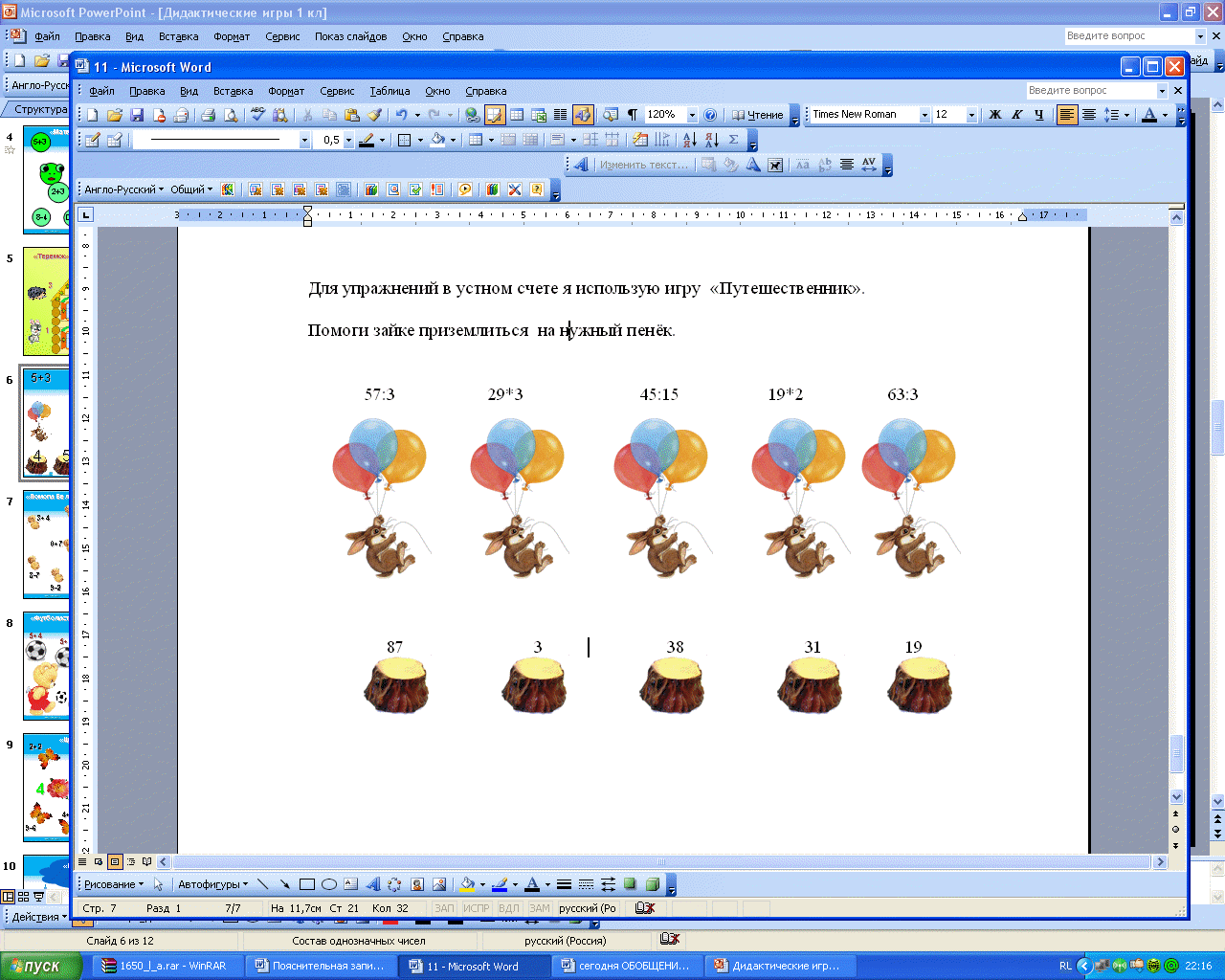The width and height of the screenshot is (1225, 980).
Task: Open the zoom 120% dropdown
Action: (x=693, y=115)
